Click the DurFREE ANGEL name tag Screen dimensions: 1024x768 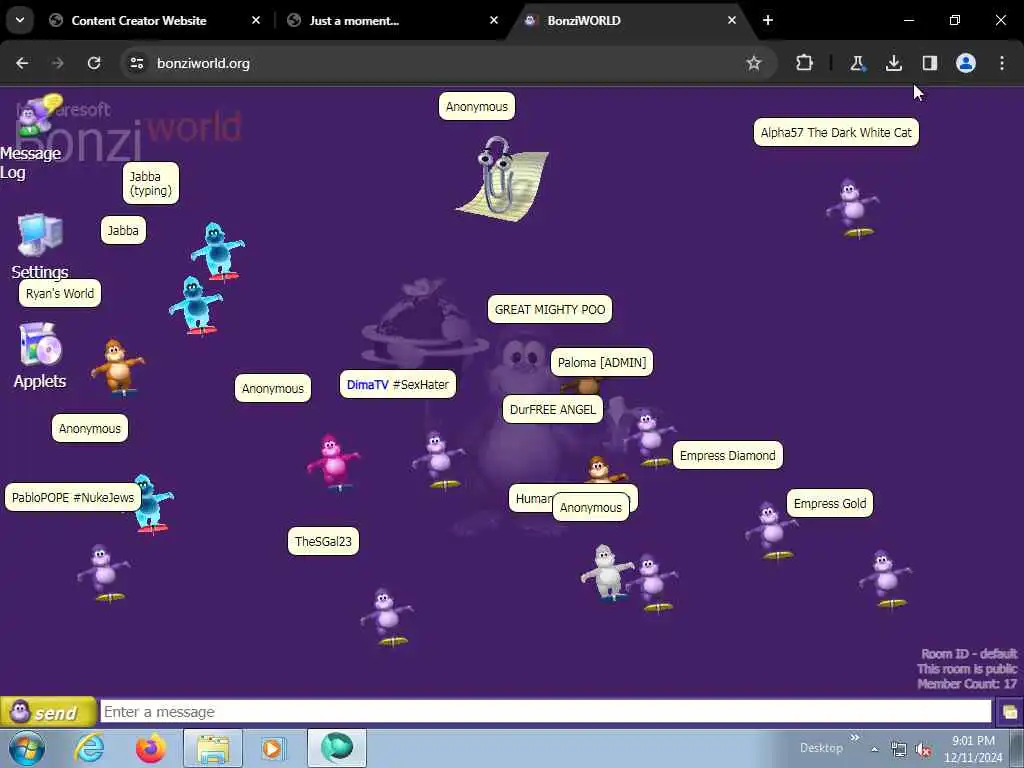pos(552,409)
